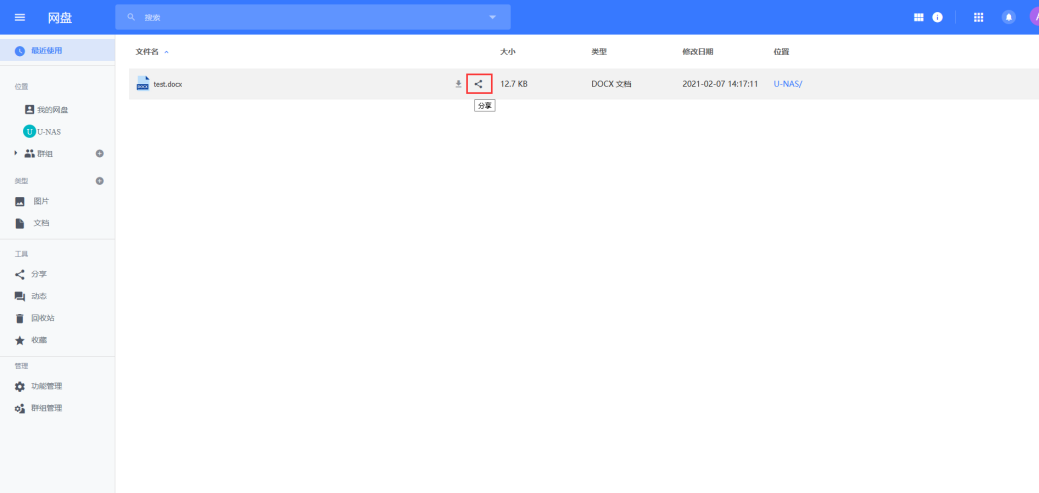The height and width of the screenshot is (493, 1039).
Task: Open the user avatar menu
Action: coord(1034,17)
